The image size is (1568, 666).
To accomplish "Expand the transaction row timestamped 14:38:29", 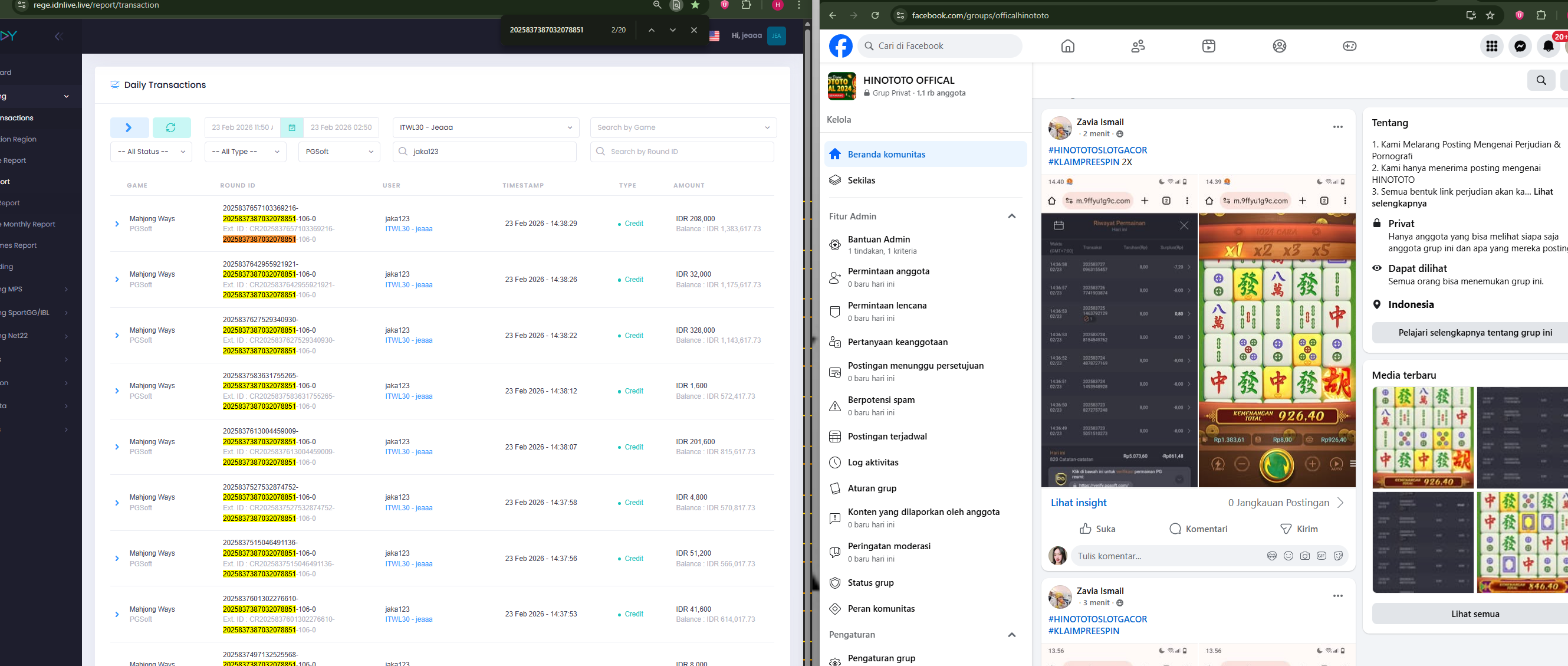I will (x=117, y=224).
